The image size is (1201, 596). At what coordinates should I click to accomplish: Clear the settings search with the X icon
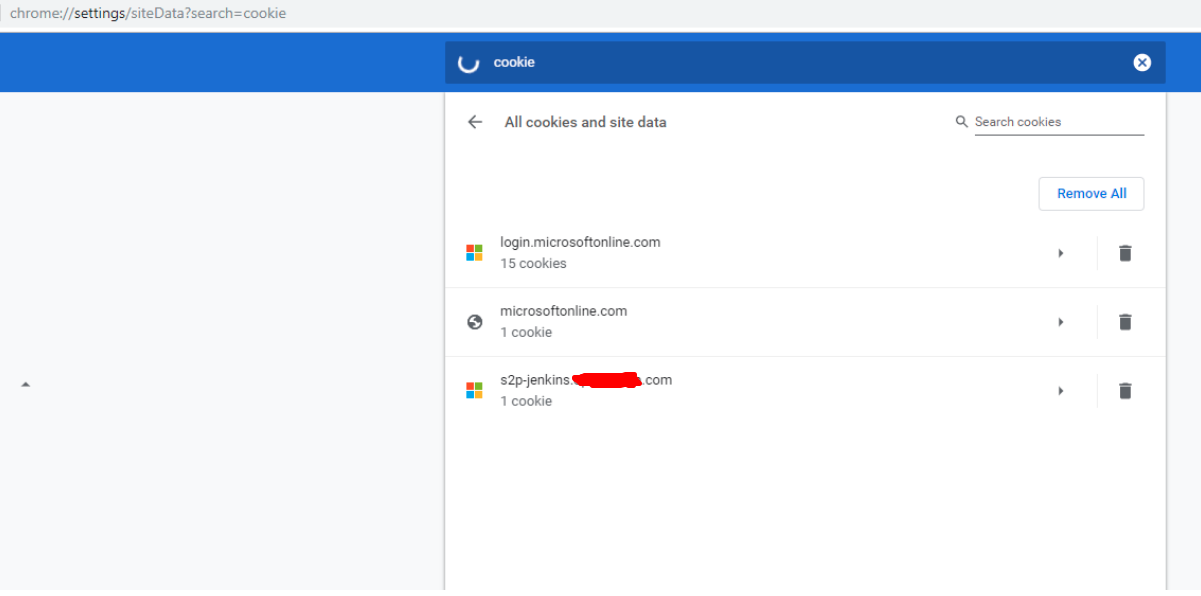(x=1142, y=63)
